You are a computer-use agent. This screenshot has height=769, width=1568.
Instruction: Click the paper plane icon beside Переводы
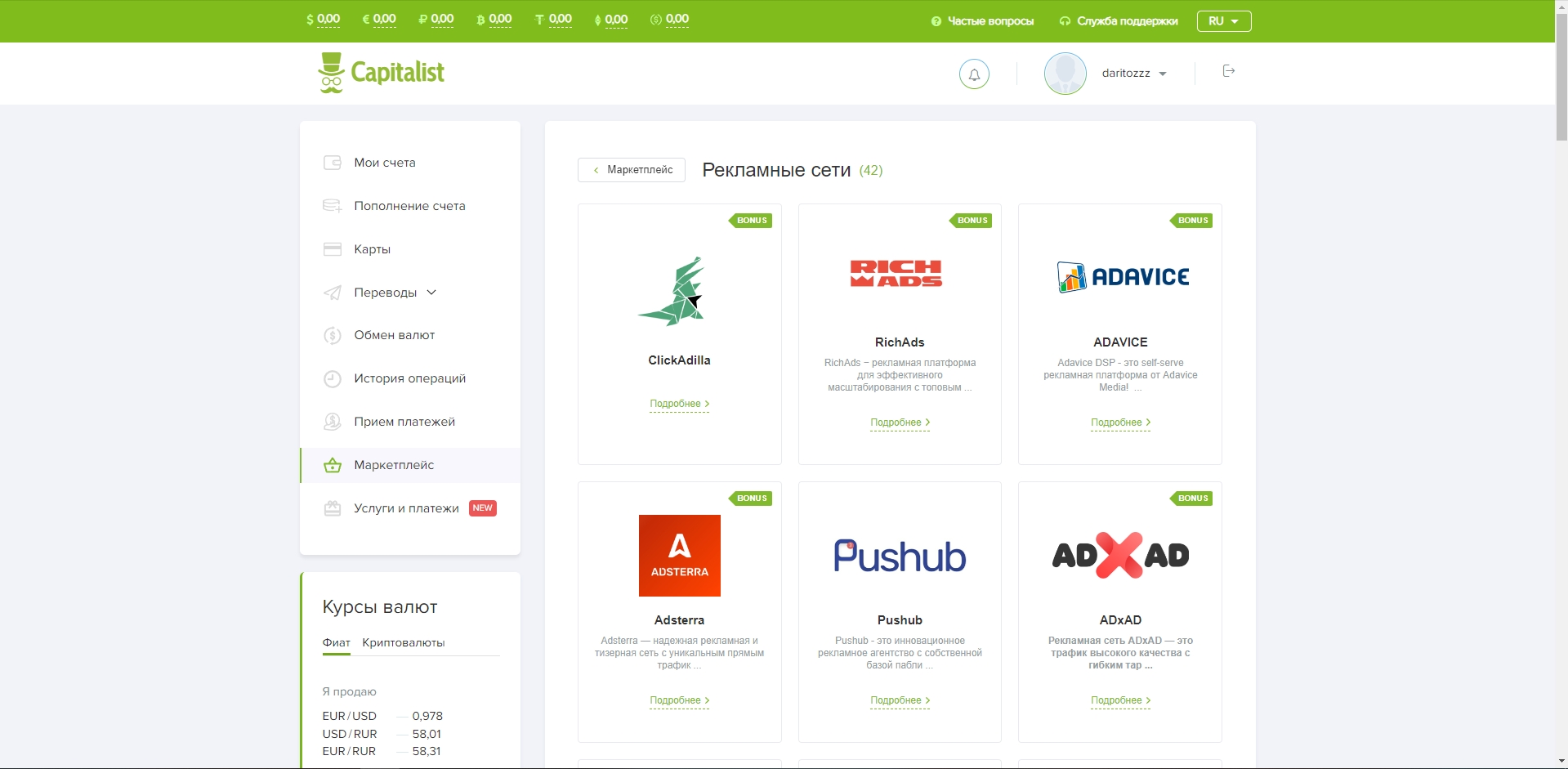(332, 293)
